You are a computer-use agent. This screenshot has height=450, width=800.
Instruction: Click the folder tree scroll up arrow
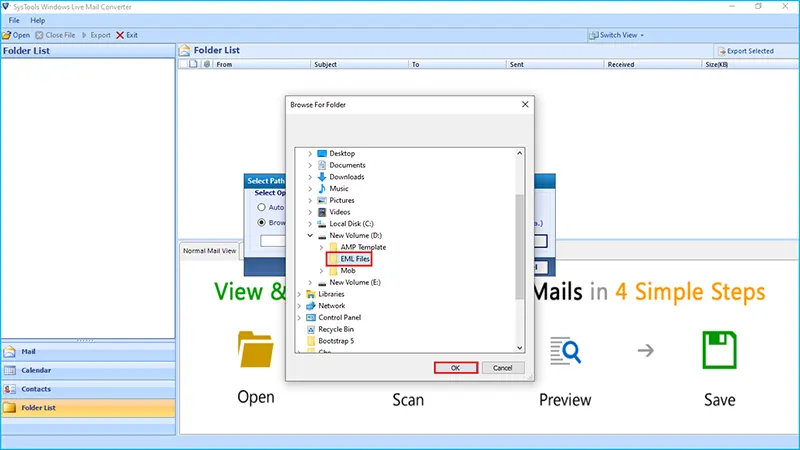[x=519, y=153]
